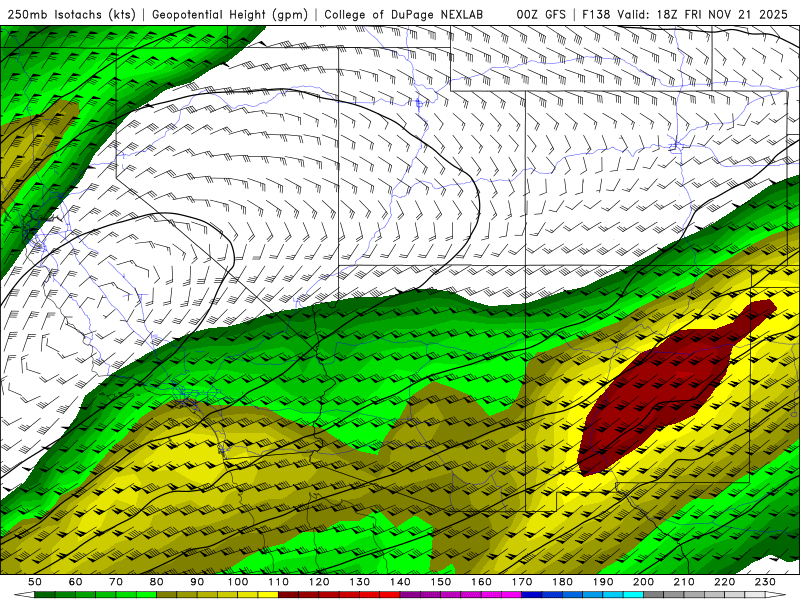Pick the cyan segment of the color bar

pos(633,595)
